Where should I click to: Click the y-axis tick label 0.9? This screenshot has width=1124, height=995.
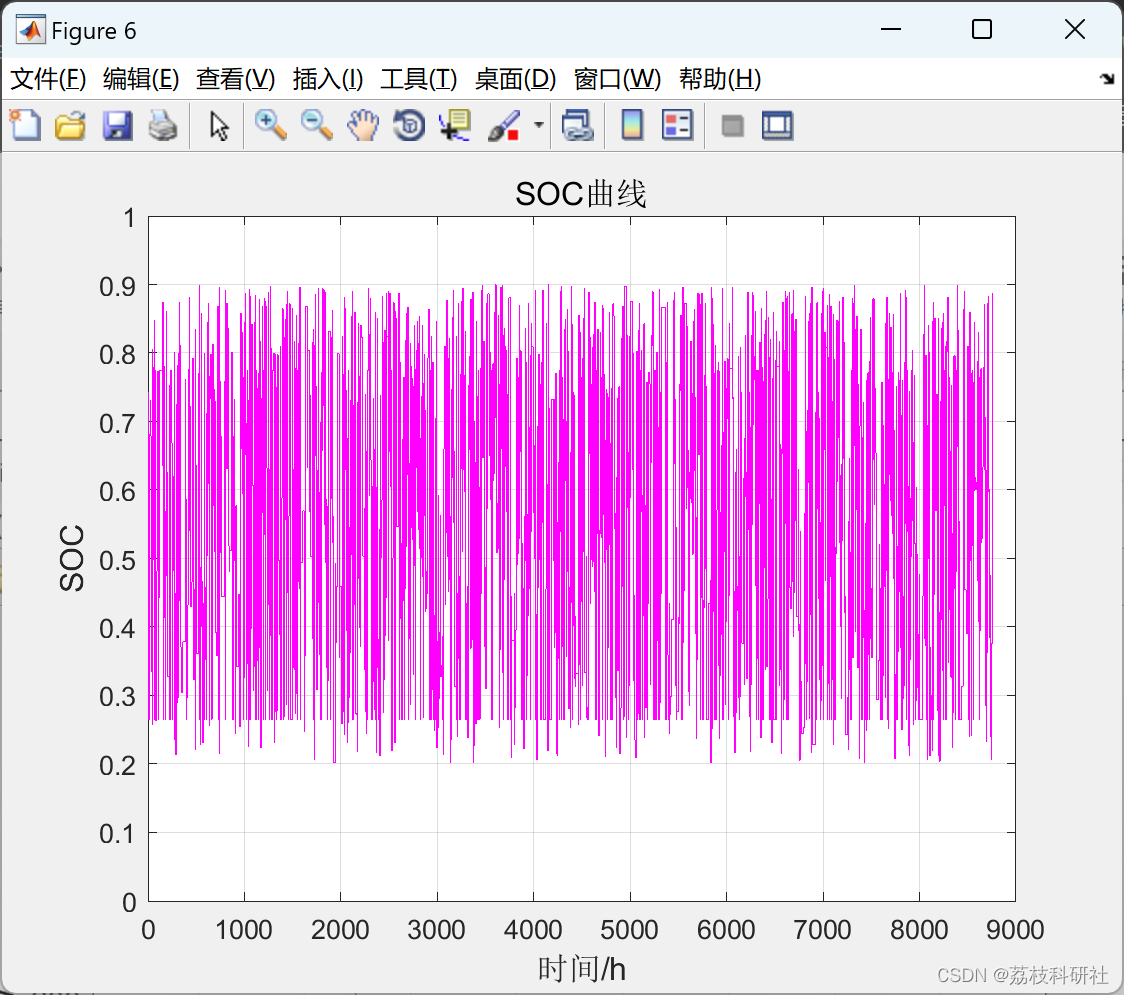(x=118, y=287)
